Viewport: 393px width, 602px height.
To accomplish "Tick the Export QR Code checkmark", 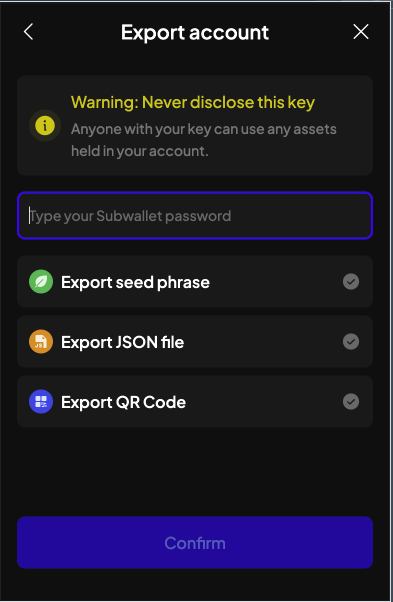I will point(351,402).
